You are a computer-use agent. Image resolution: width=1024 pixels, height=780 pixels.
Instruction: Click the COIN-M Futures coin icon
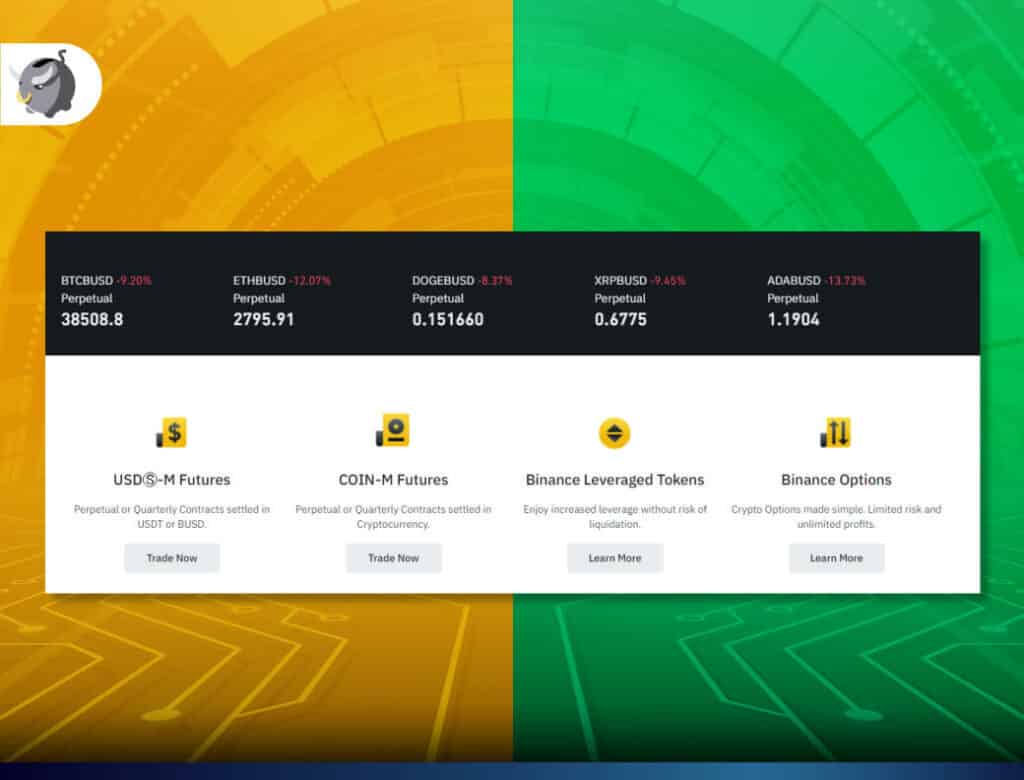392,431
